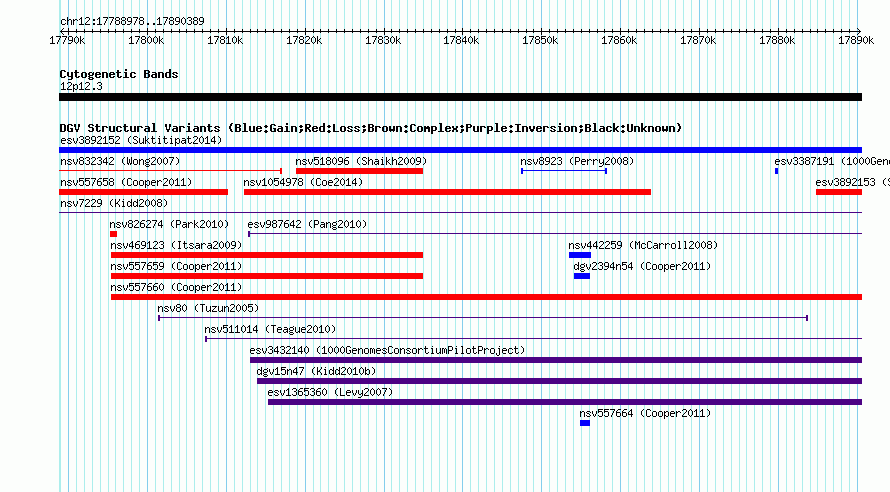The image size is (890, 492).
Task: Click the 17840k ruler tick label
Action: (461, 40)
